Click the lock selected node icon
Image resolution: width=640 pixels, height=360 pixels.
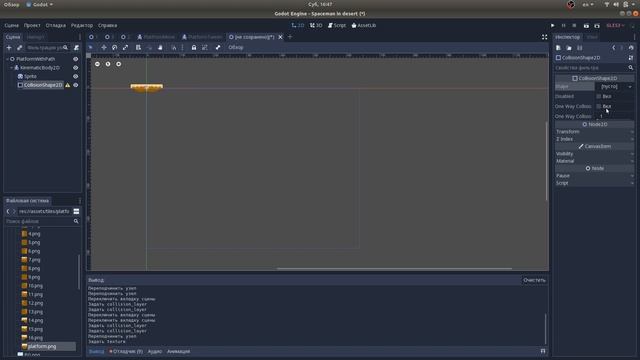(x=194, y=48)
